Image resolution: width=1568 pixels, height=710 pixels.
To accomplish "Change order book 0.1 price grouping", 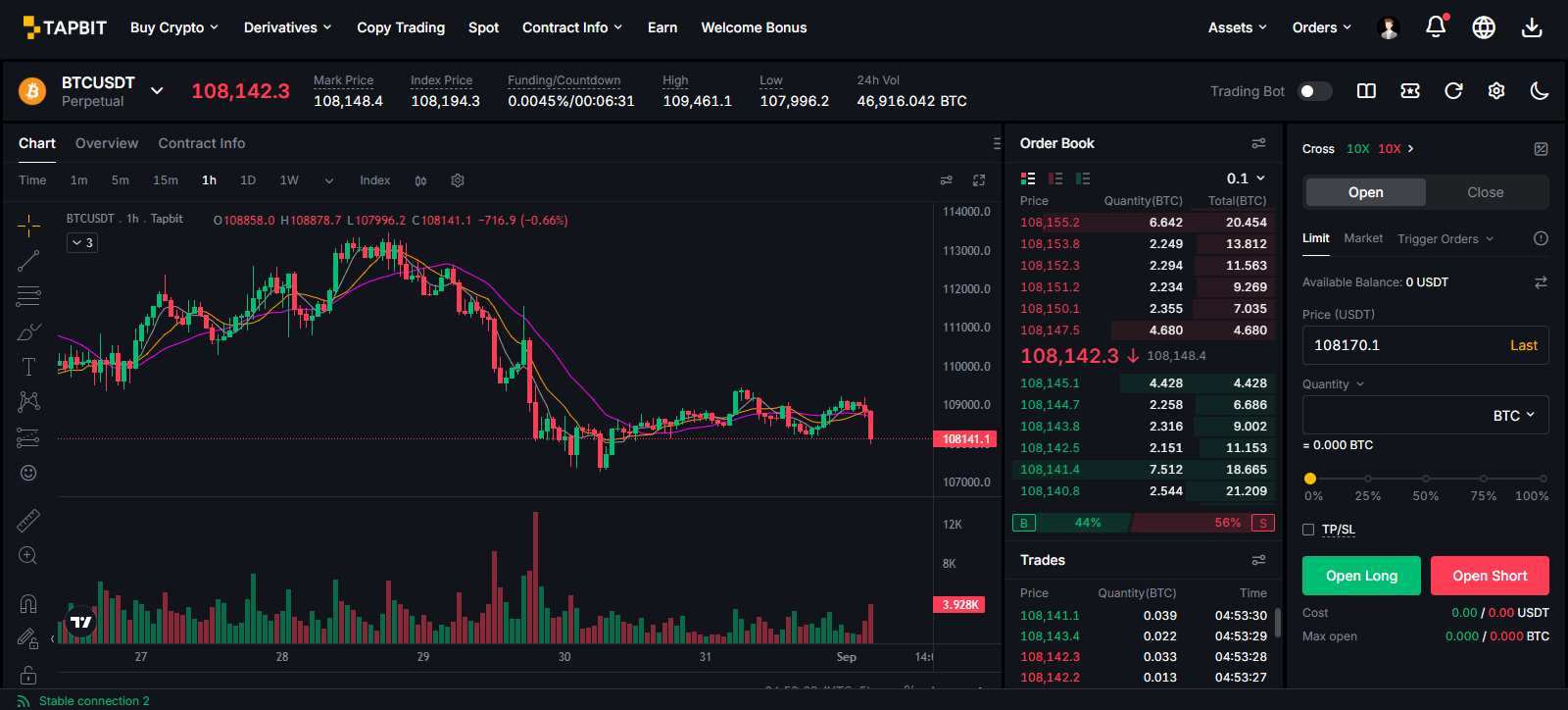I will click(x=1246, y=178).
